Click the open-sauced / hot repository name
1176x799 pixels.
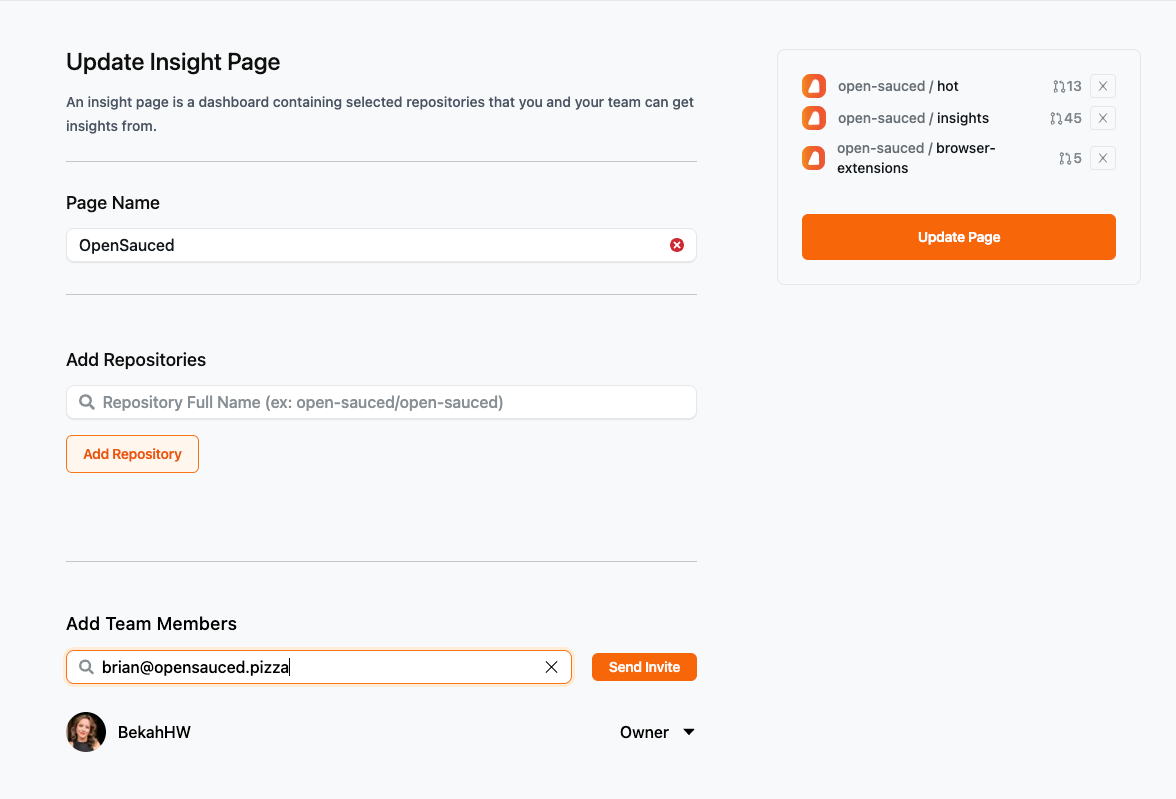tap(898, 86)
